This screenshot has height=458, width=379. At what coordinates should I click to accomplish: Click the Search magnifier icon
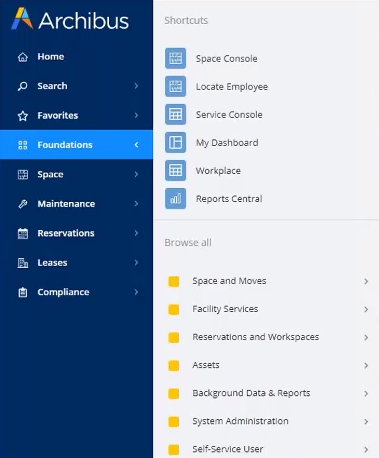click(23, 86)
